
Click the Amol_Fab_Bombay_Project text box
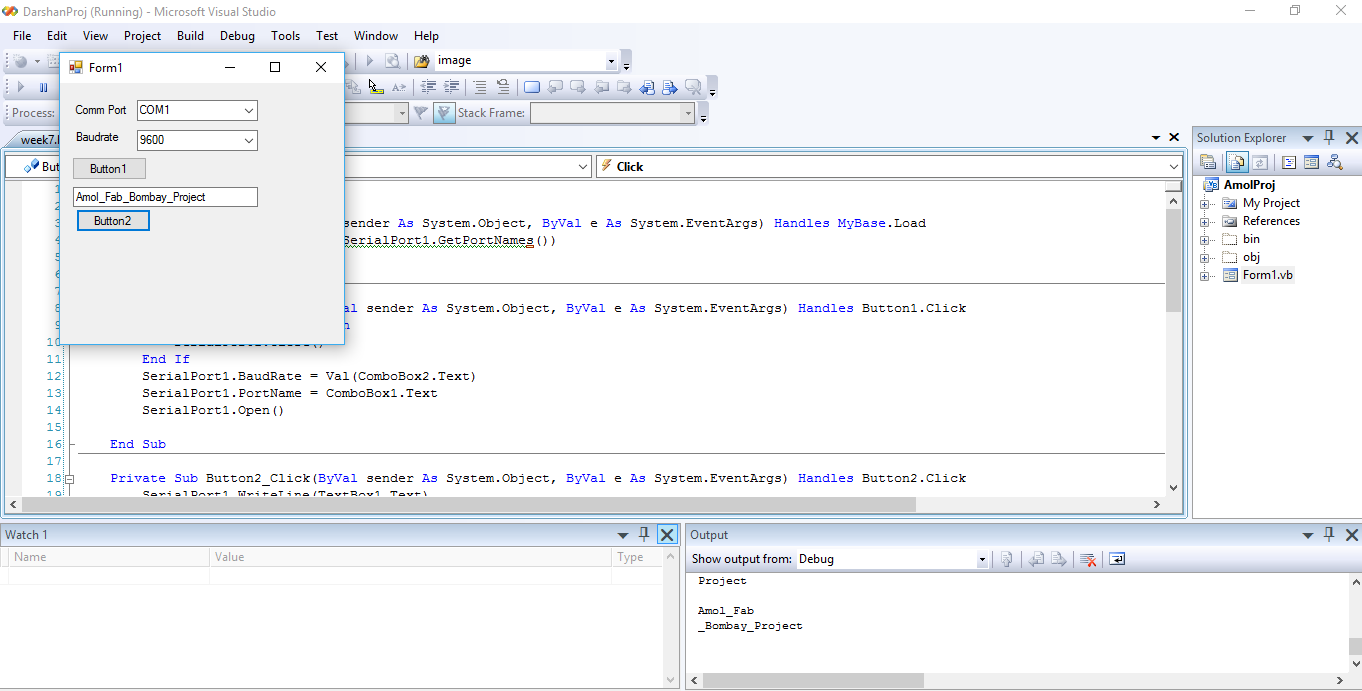[165, 197]
